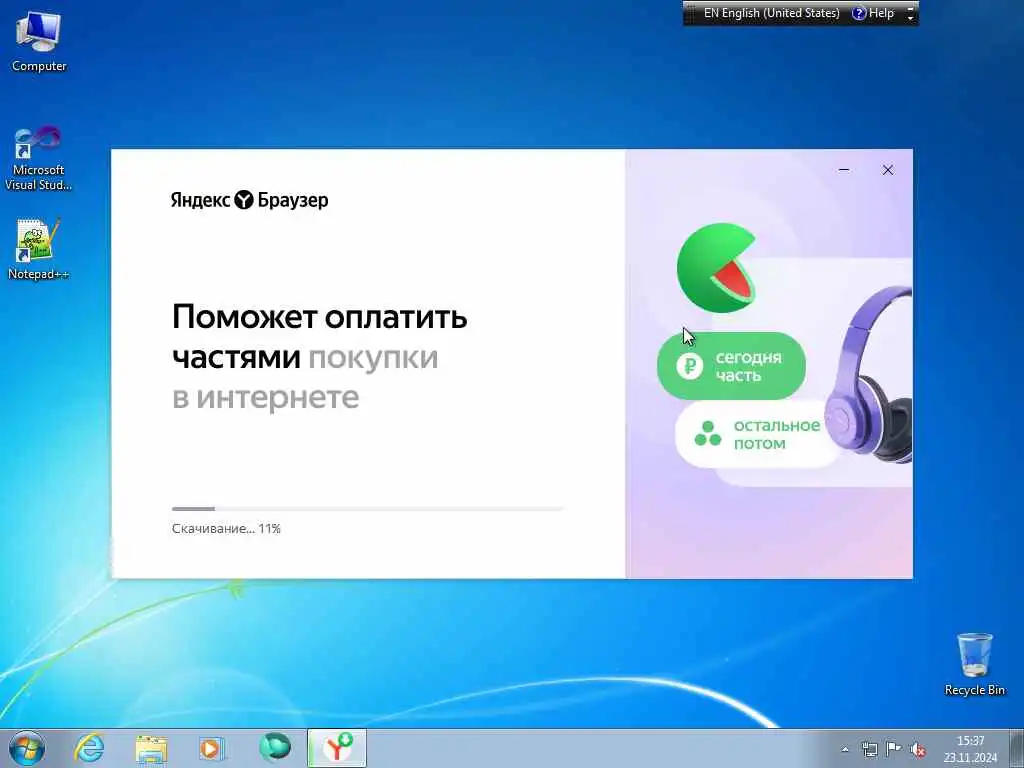1024x768 pixels.
Task: Open the network tray icon
Action: 869,750
